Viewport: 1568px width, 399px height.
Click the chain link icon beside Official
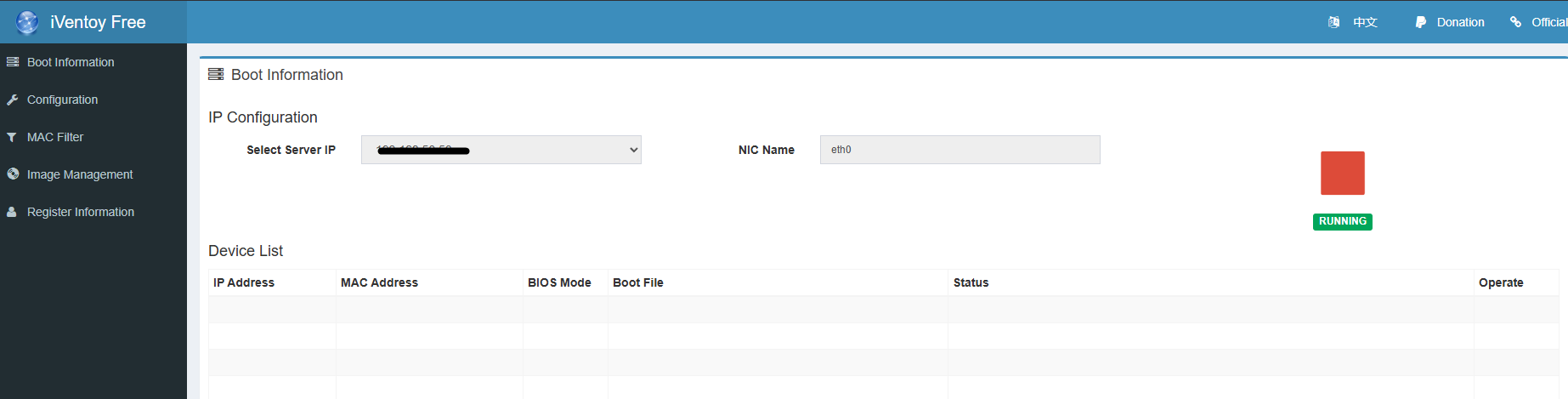click(1515, 22)
